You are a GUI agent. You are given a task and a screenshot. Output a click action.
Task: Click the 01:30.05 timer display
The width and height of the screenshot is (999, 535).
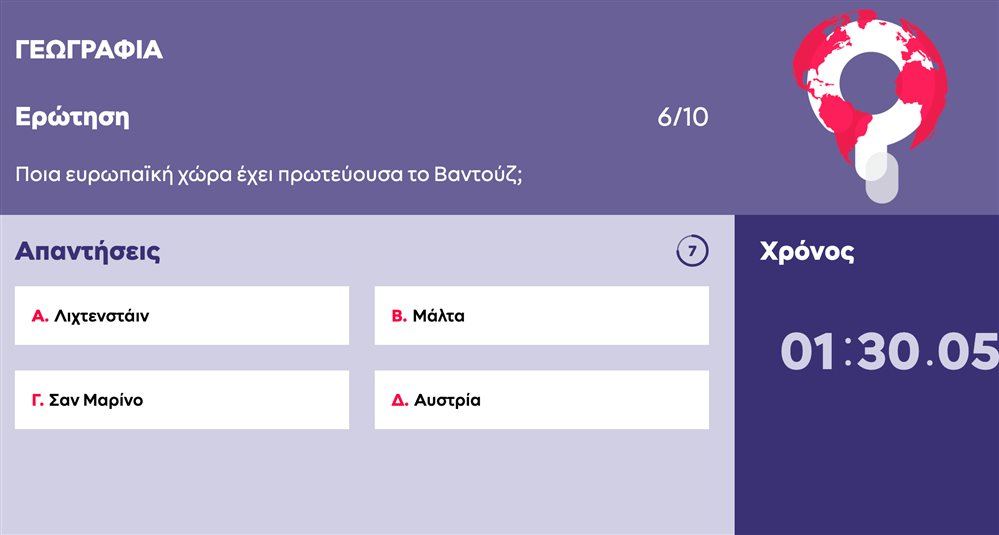tap(889, 352)
